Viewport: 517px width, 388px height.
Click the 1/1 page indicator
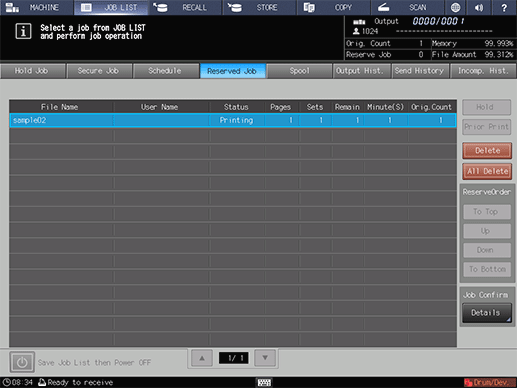pos(233,358)
